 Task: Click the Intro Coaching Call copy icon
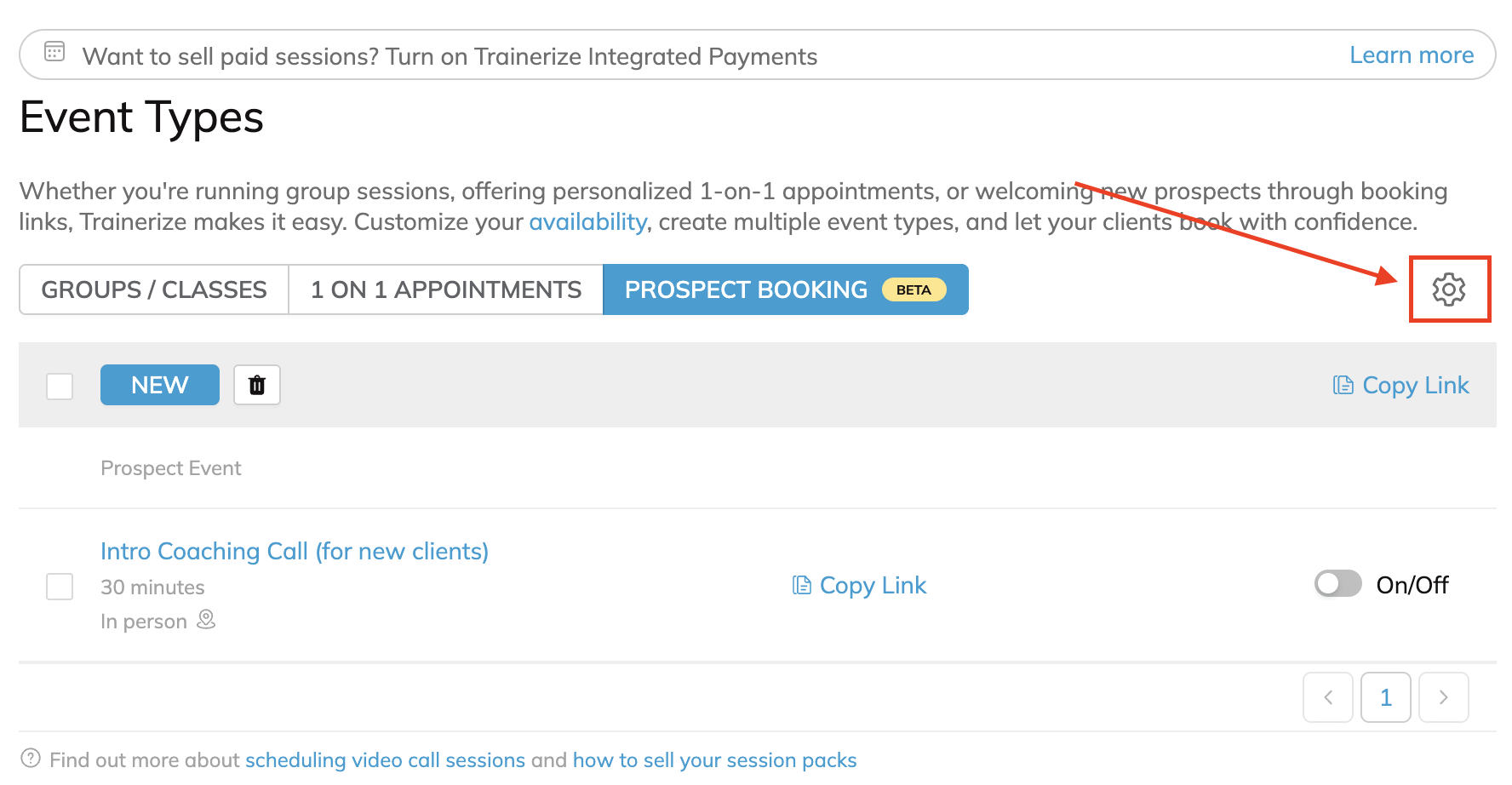(801, 585)
